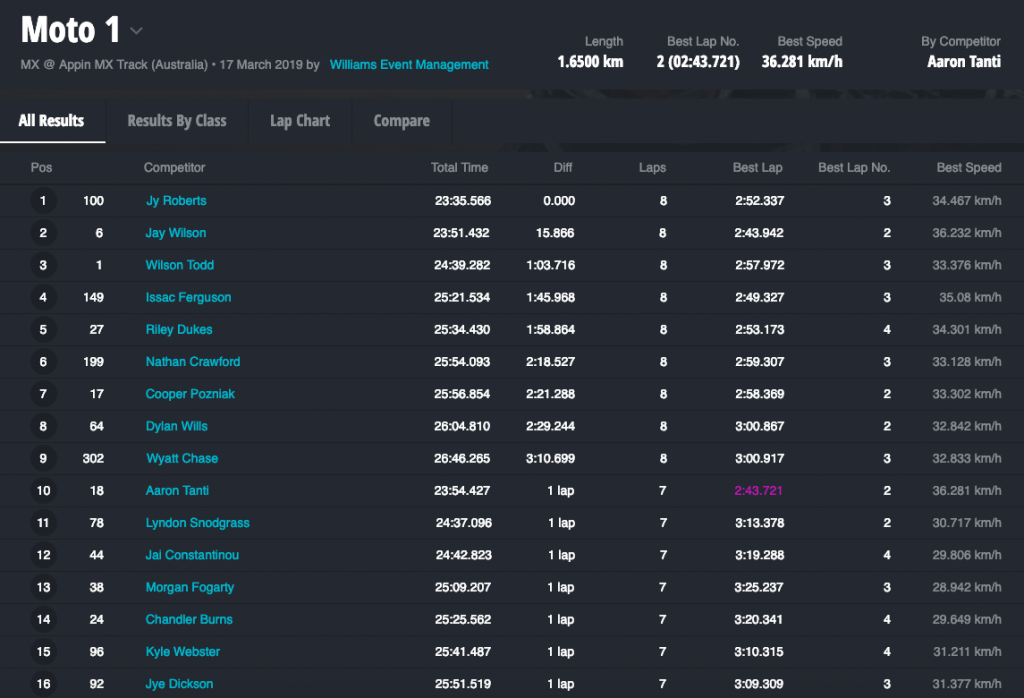Click position 1 circle badge
1024x698 pixels.
pyautogui.click(x=42, y=201)
